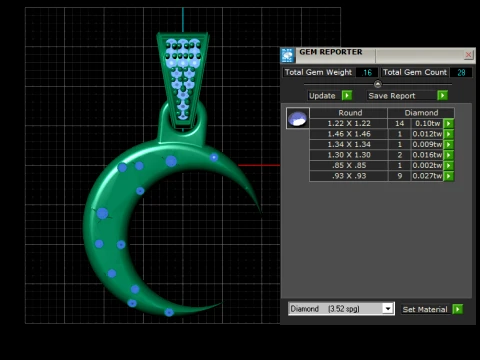Click the slider handle below Total Gem Weight

point(377,84)
